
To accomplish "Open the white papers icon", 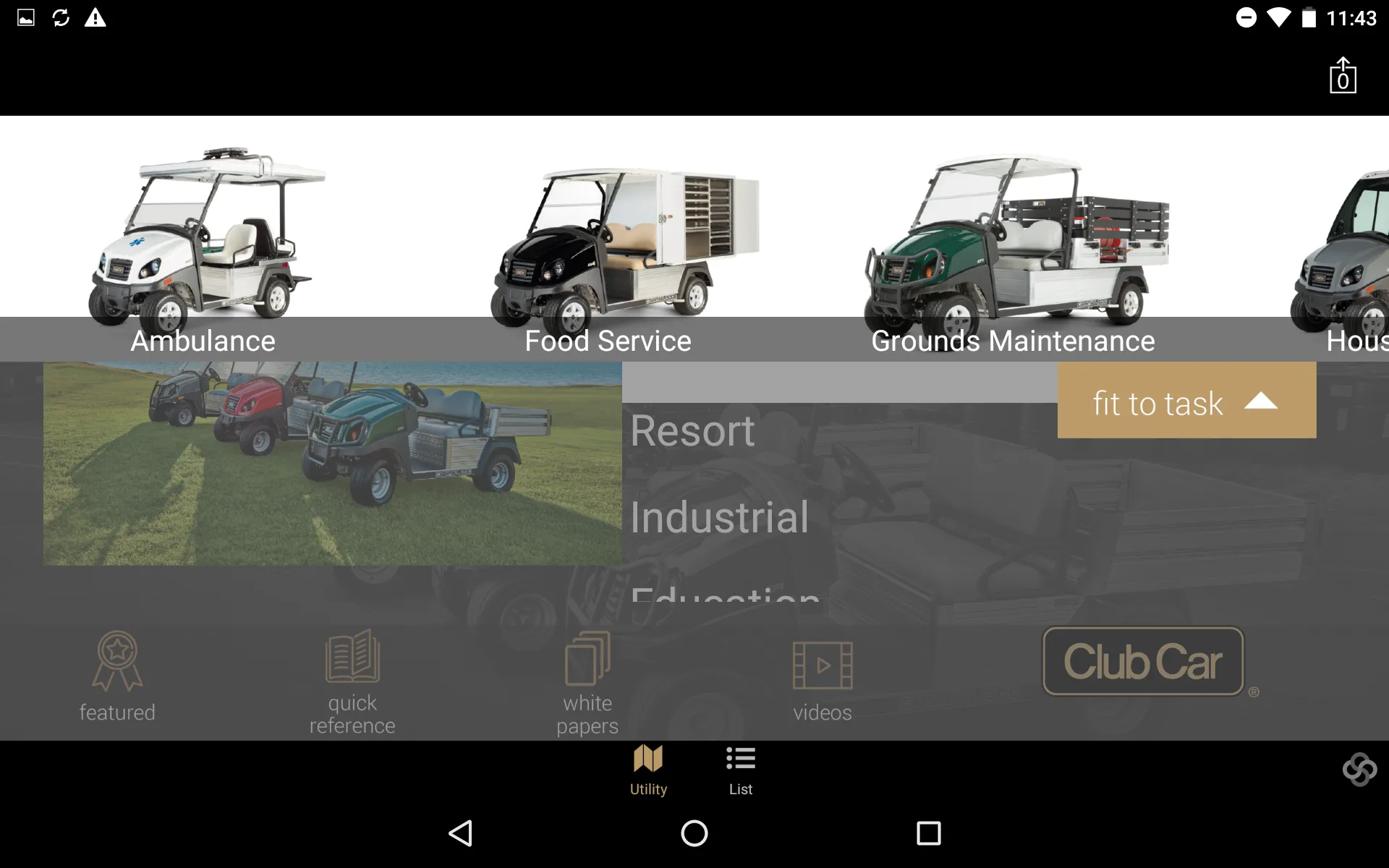I will tap(587, 658).
